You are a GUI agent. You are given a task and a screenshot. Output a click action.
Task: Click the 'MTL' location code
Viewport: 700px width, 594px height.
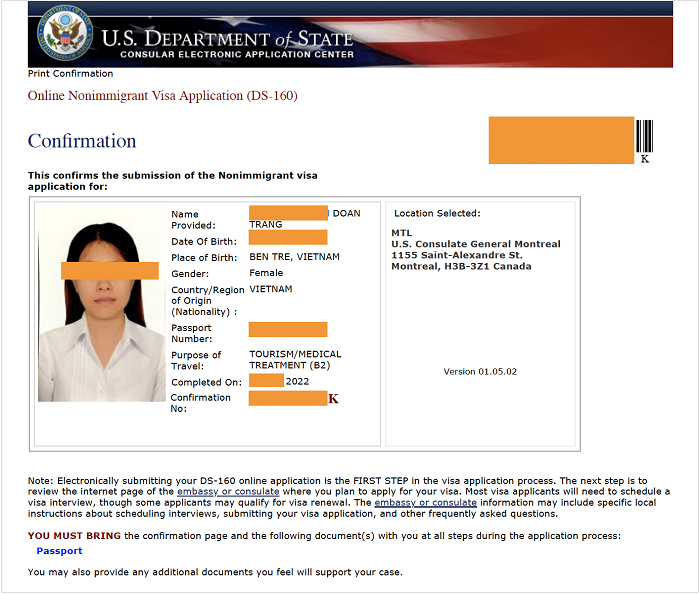coord(401,233)
